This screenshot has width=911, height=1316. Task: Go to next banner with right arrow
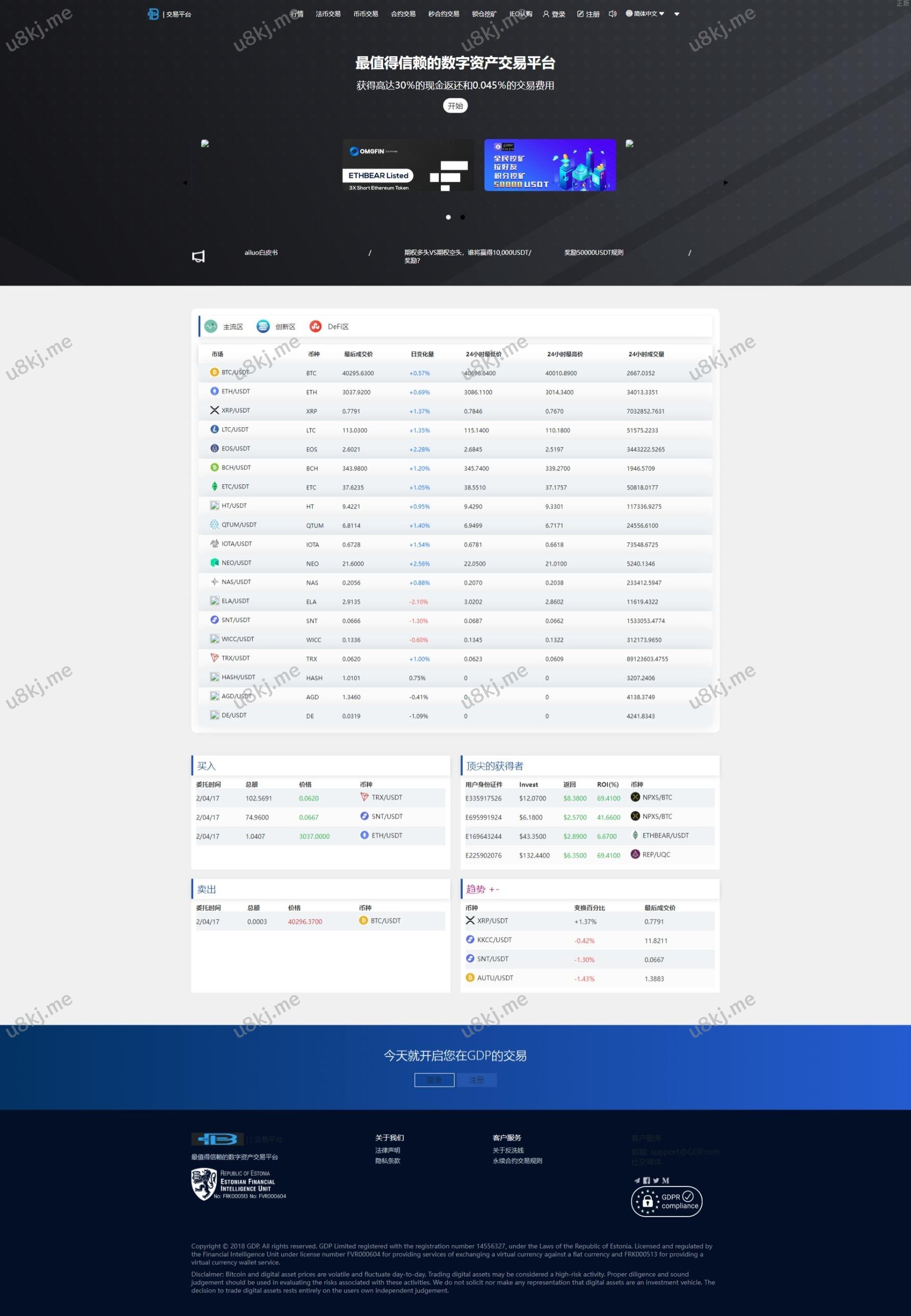tap(726, 182)
